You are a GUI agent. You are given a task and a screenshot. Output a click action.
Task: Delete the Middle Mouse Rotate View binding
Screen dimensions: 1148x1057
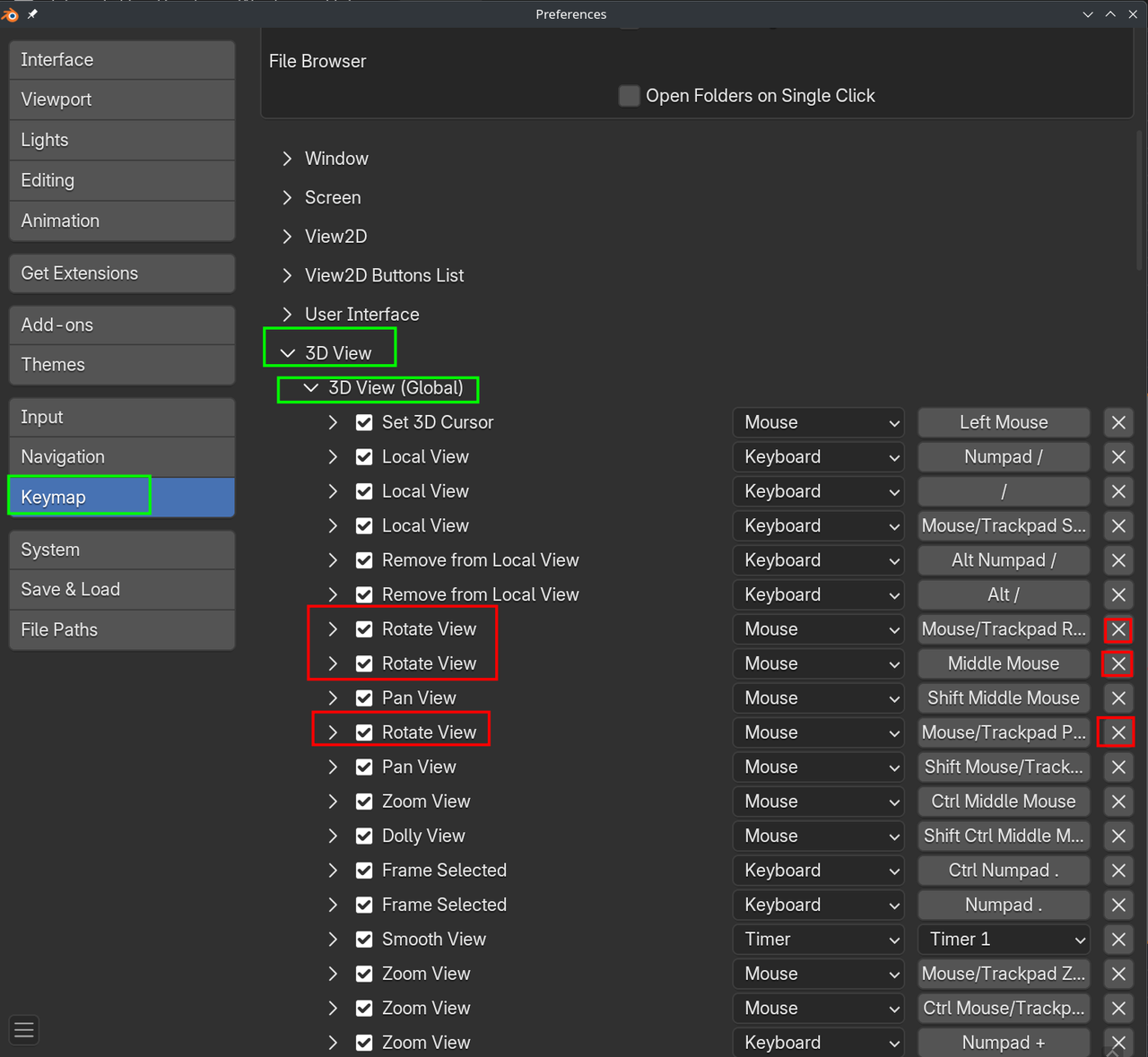click(1118, 663)
